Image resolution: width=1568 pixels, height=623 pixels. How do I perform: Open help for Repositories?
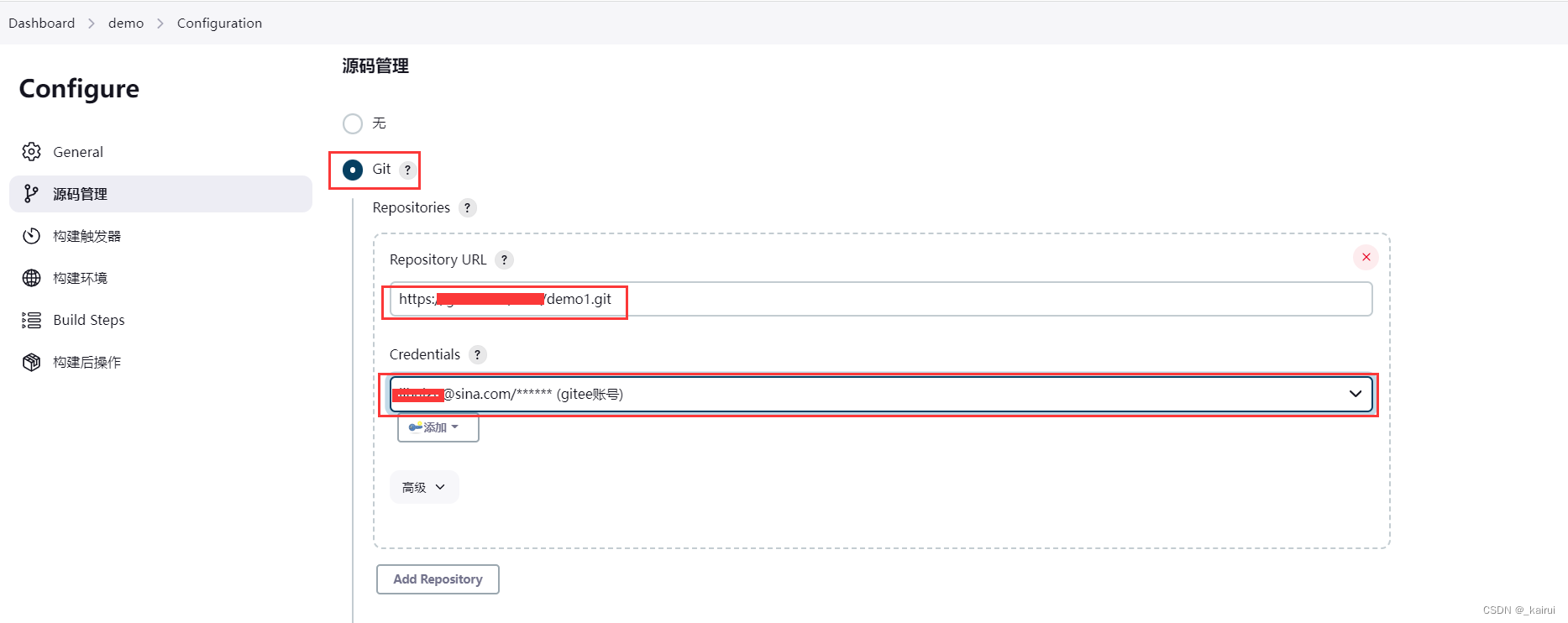click(468, 207)
